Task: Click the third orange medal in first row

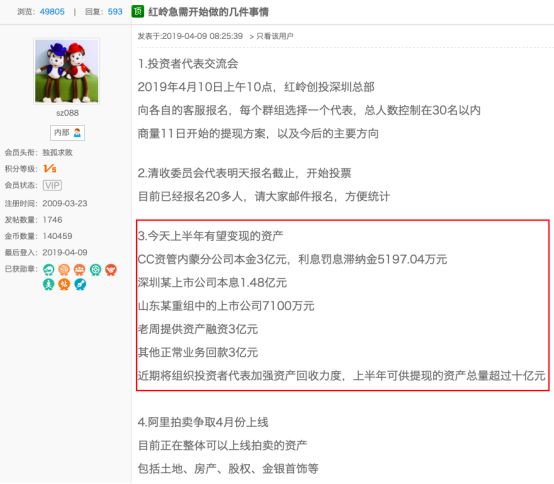Action: coord(79,270)
